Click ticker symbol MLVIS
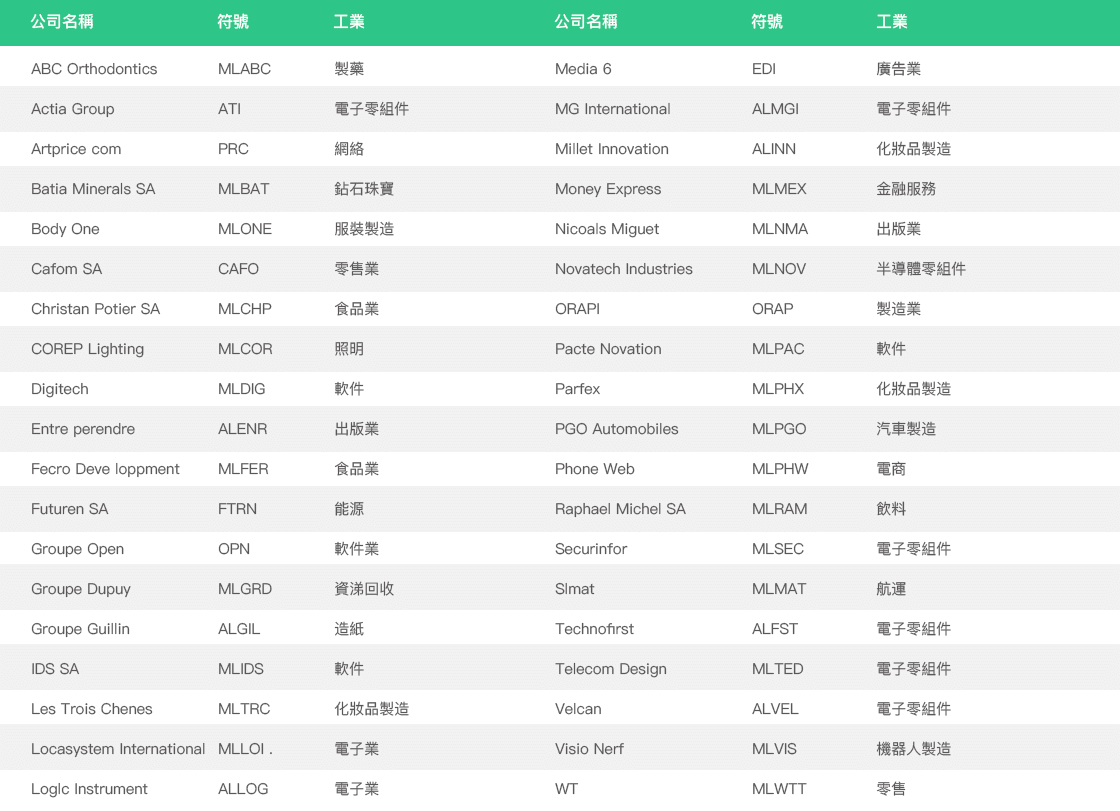The height and width of the screenshot is (811, 1120). click(774, 749)
